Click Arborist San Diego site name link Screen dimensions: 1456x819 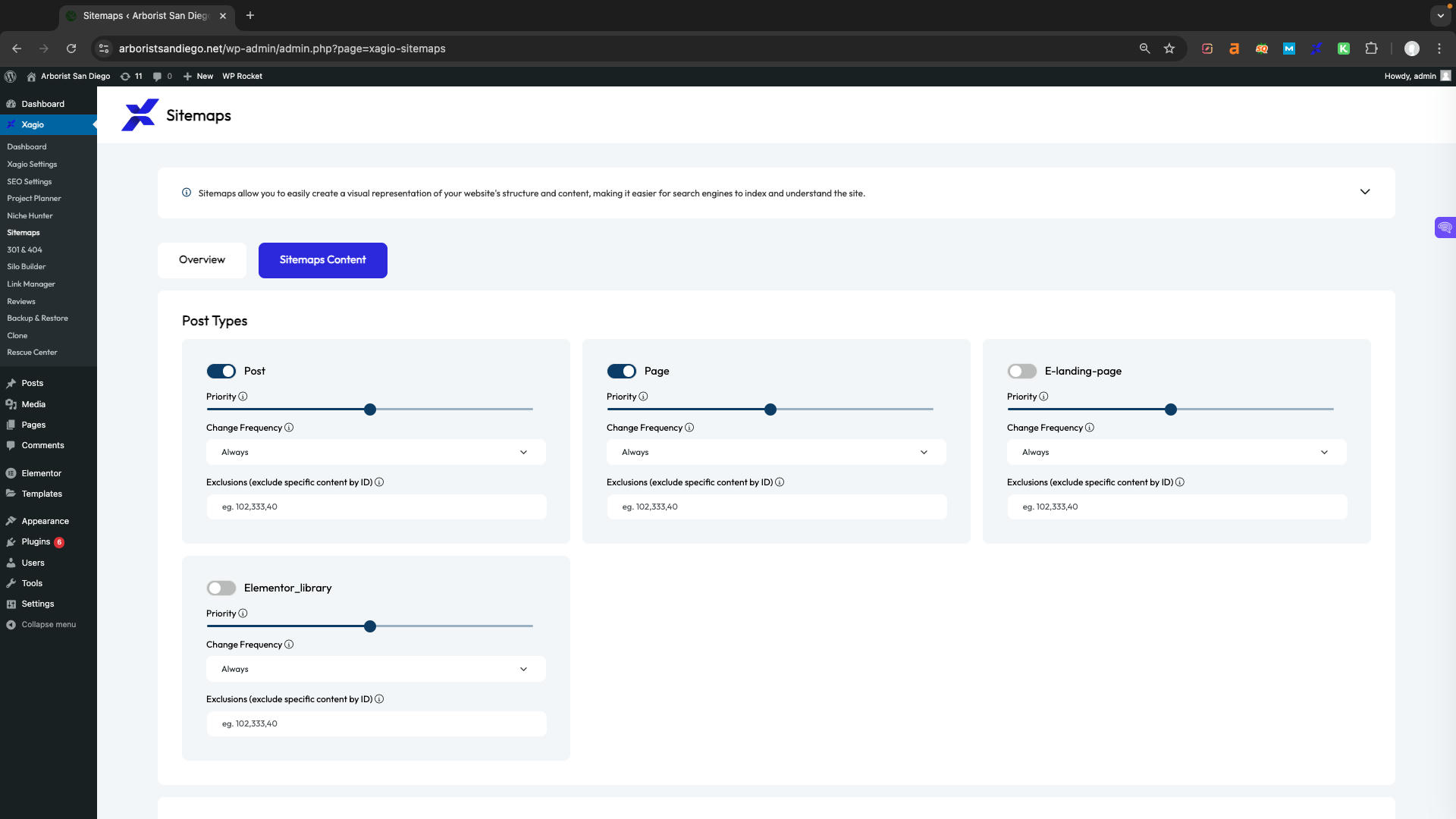click(x=68, y=76)
